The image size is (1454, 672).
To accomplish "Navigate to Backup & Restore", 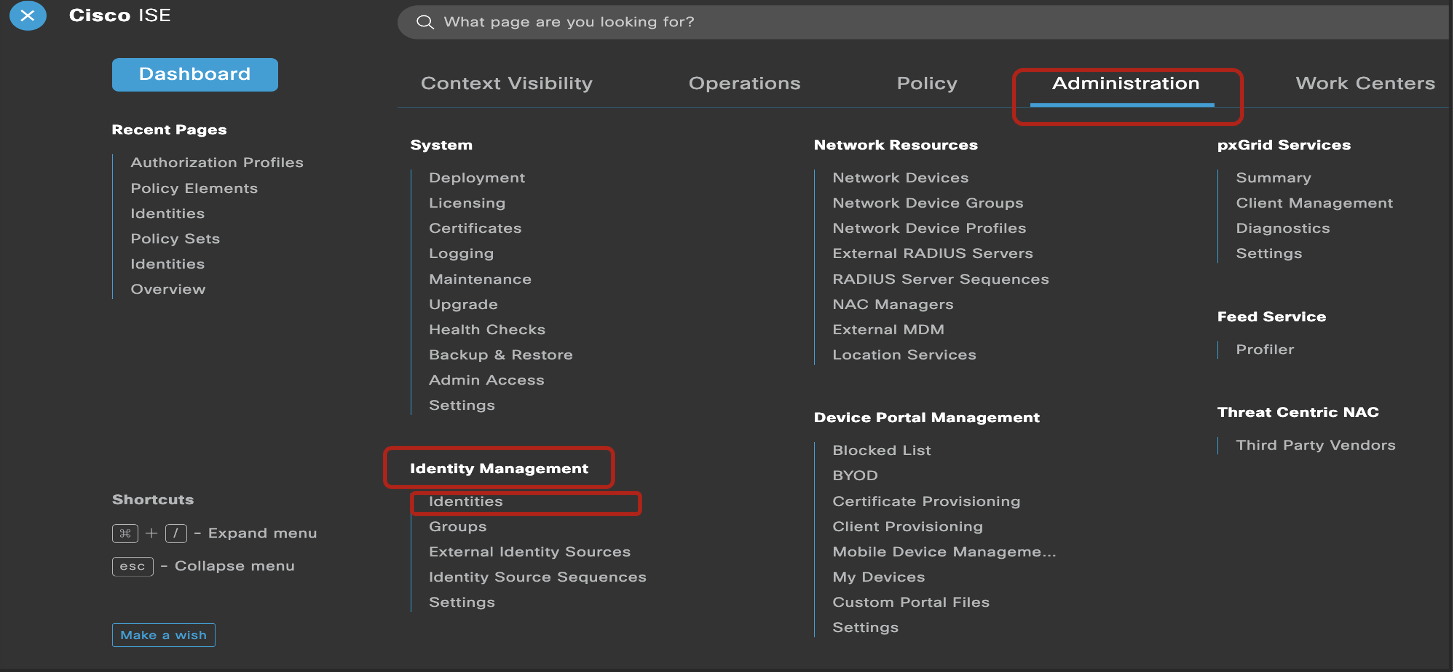I will coord(500,354).
